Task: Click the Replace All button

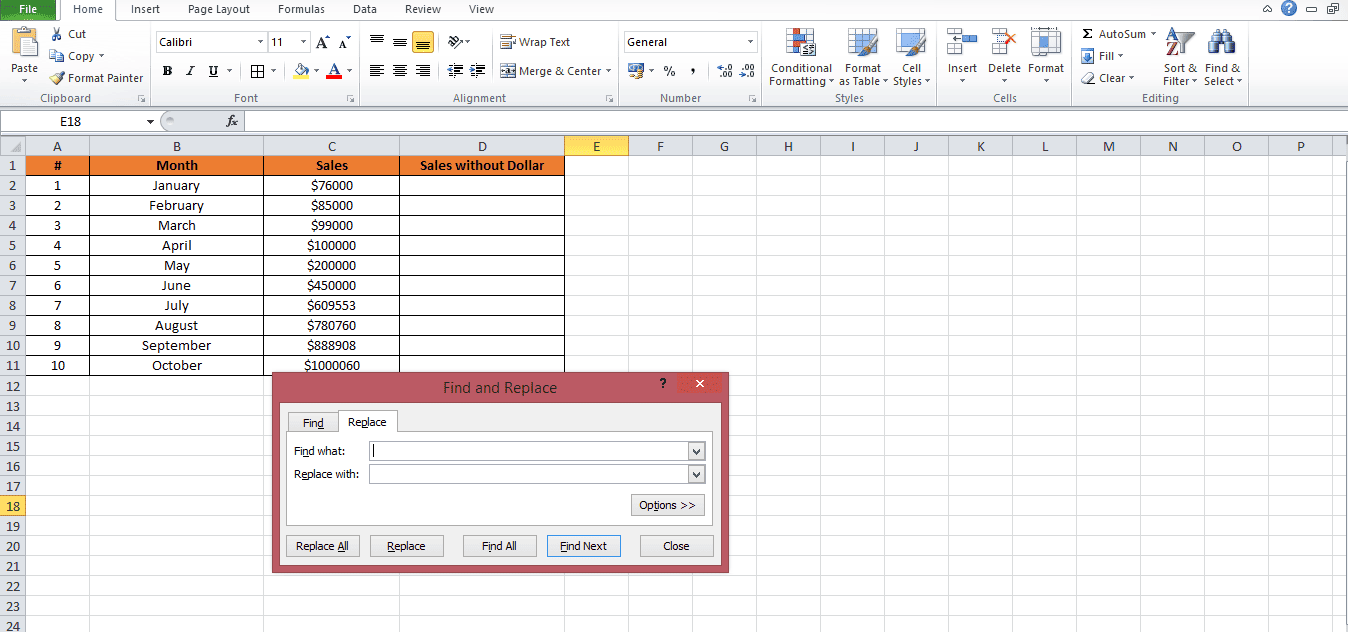Action: tap(322, 545)
